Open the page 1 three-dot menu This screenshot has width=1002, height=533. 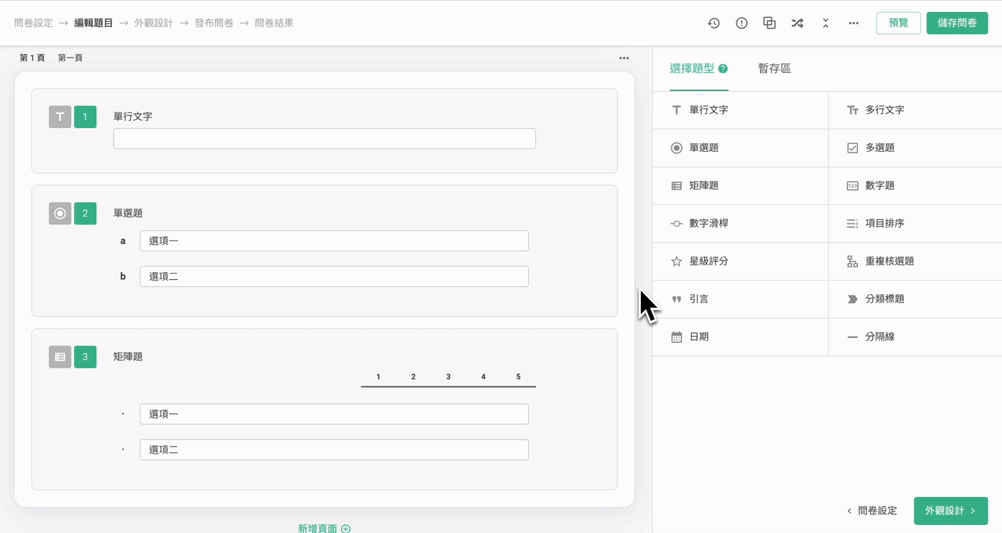(x=624, y=58)
